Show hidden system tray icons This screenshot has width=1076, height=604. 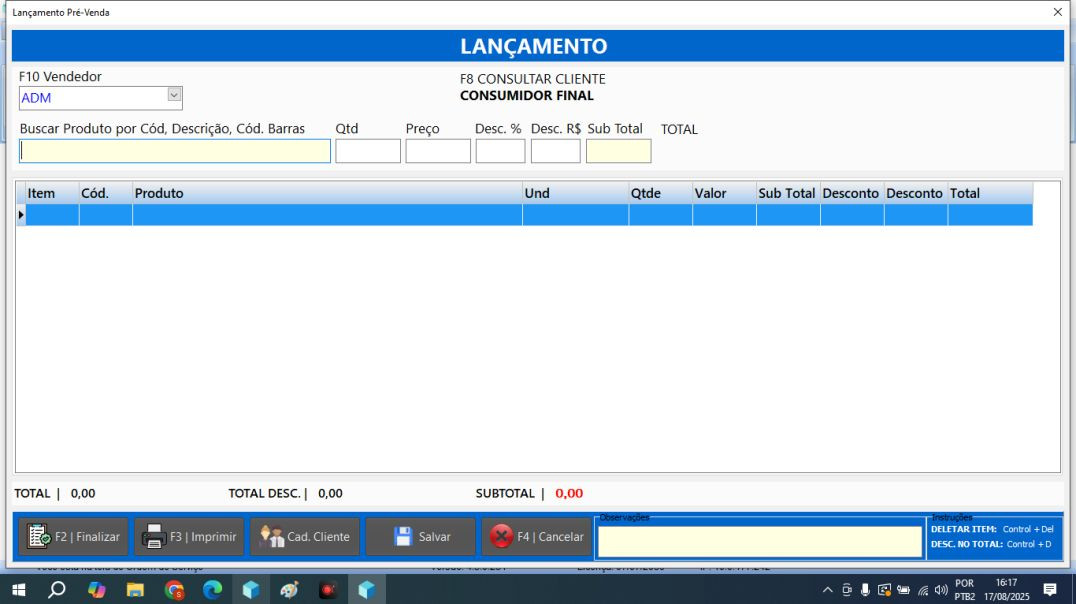[827, 590]
